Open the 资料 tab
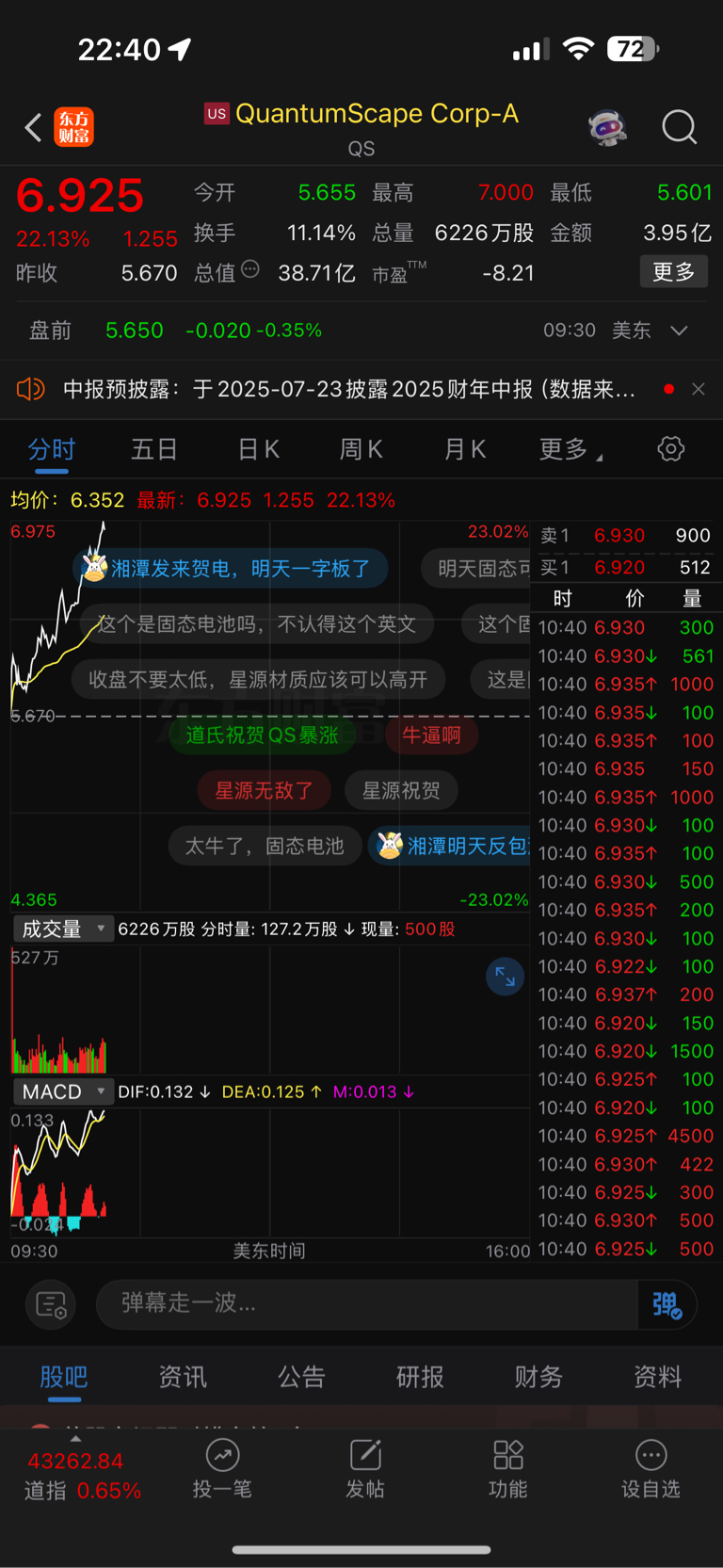Screen dimensions: 723x1568 coord(657,1377)
